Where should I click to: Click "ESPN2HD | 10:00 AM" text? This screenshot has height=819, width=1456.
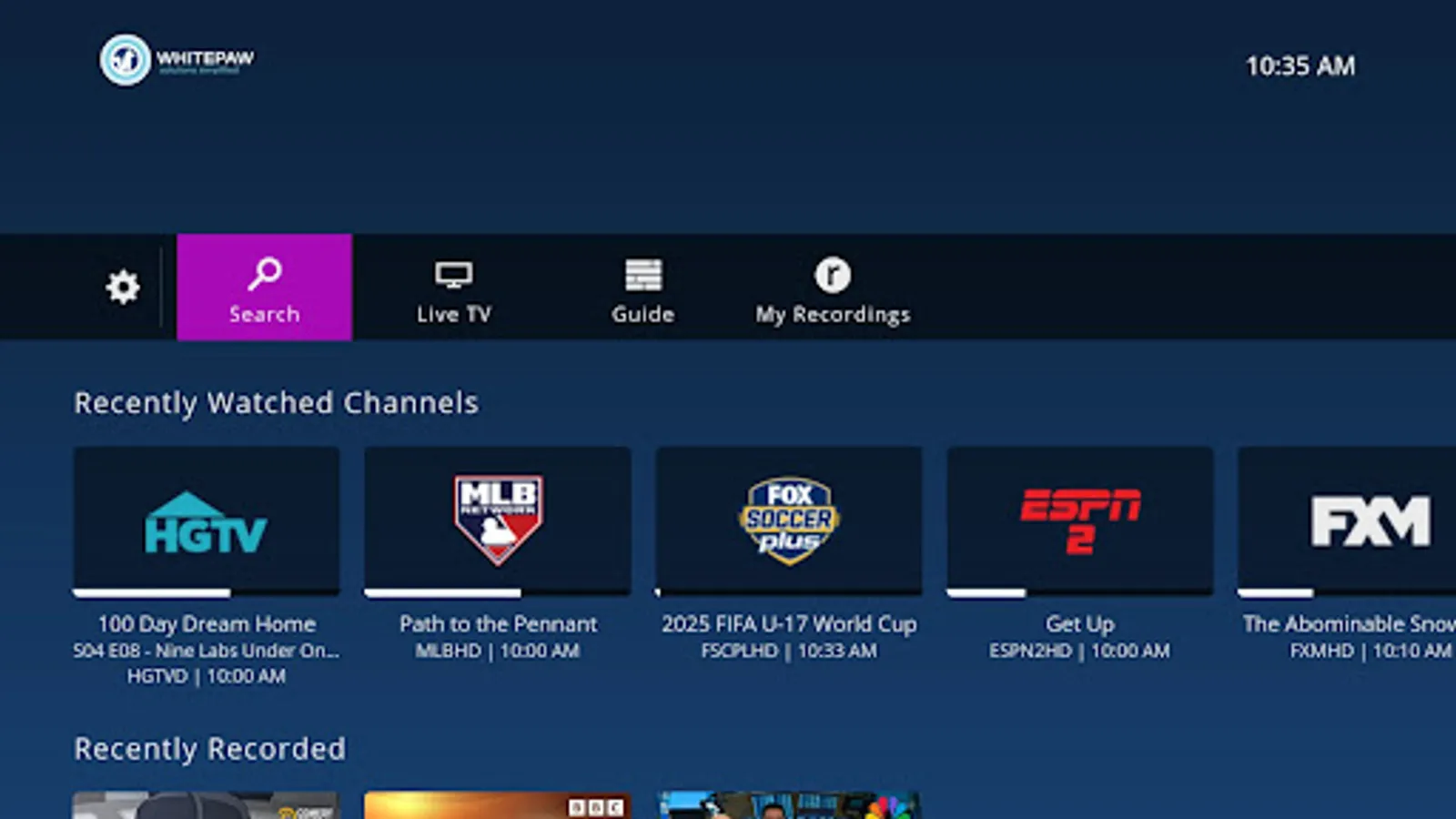point(1080,651)
